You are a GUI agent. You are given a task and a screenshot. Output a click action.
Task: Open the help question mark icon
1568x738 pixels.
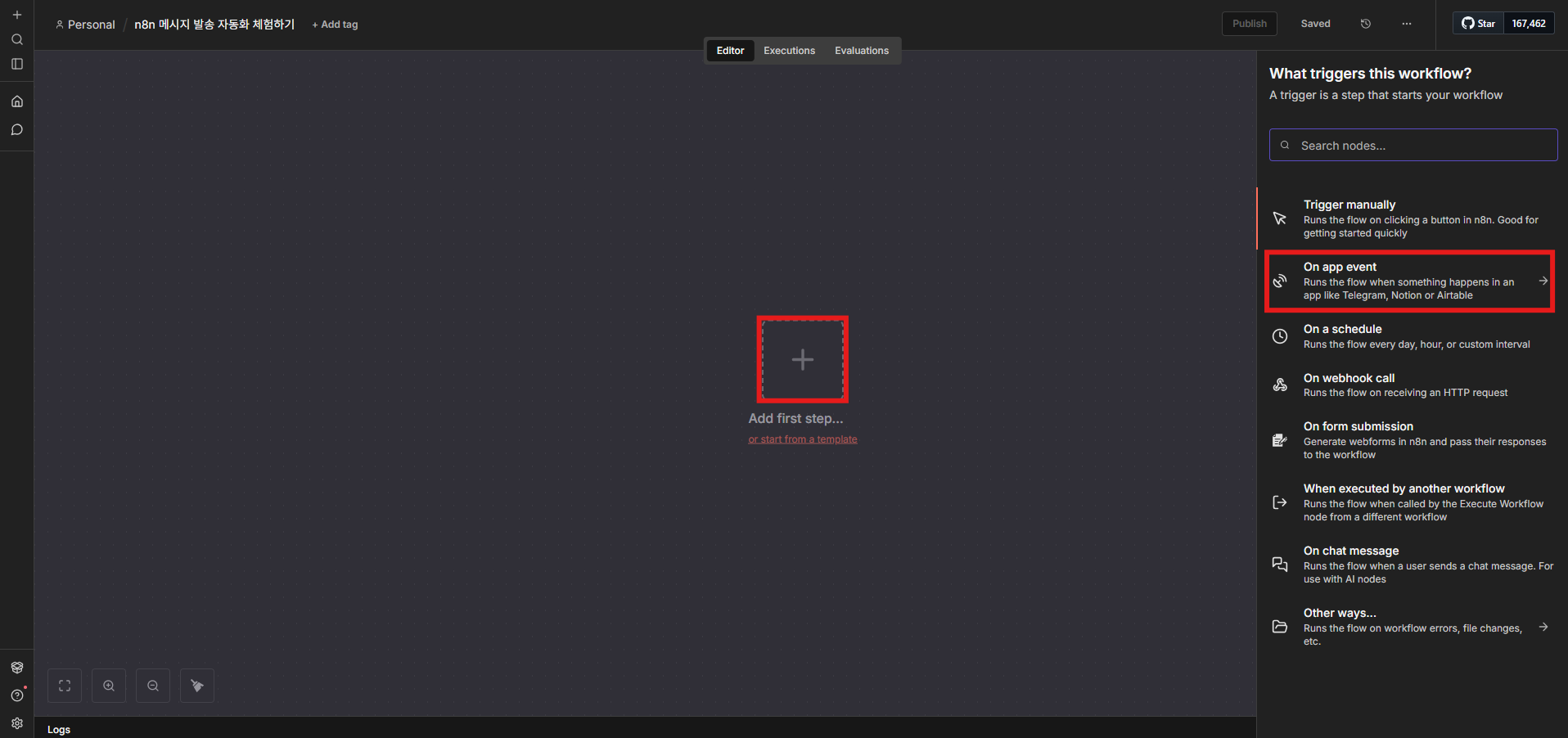click(x=17, y=695)
